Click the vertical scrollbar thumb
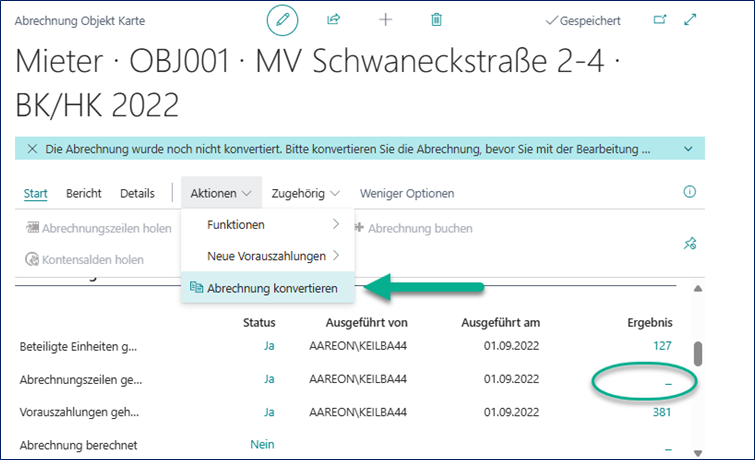This screenshot has height=460, width=755. click(698, 354)
